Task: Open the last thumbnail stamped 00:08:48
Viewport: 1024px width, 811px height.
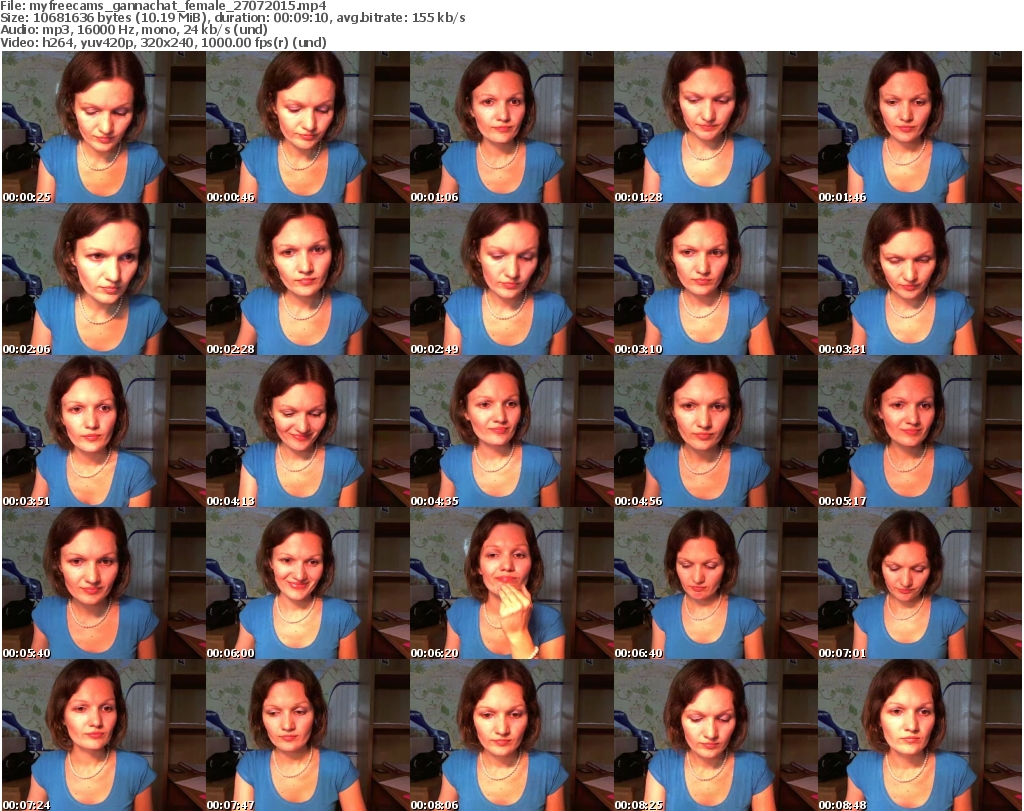Action: point(920,735)
